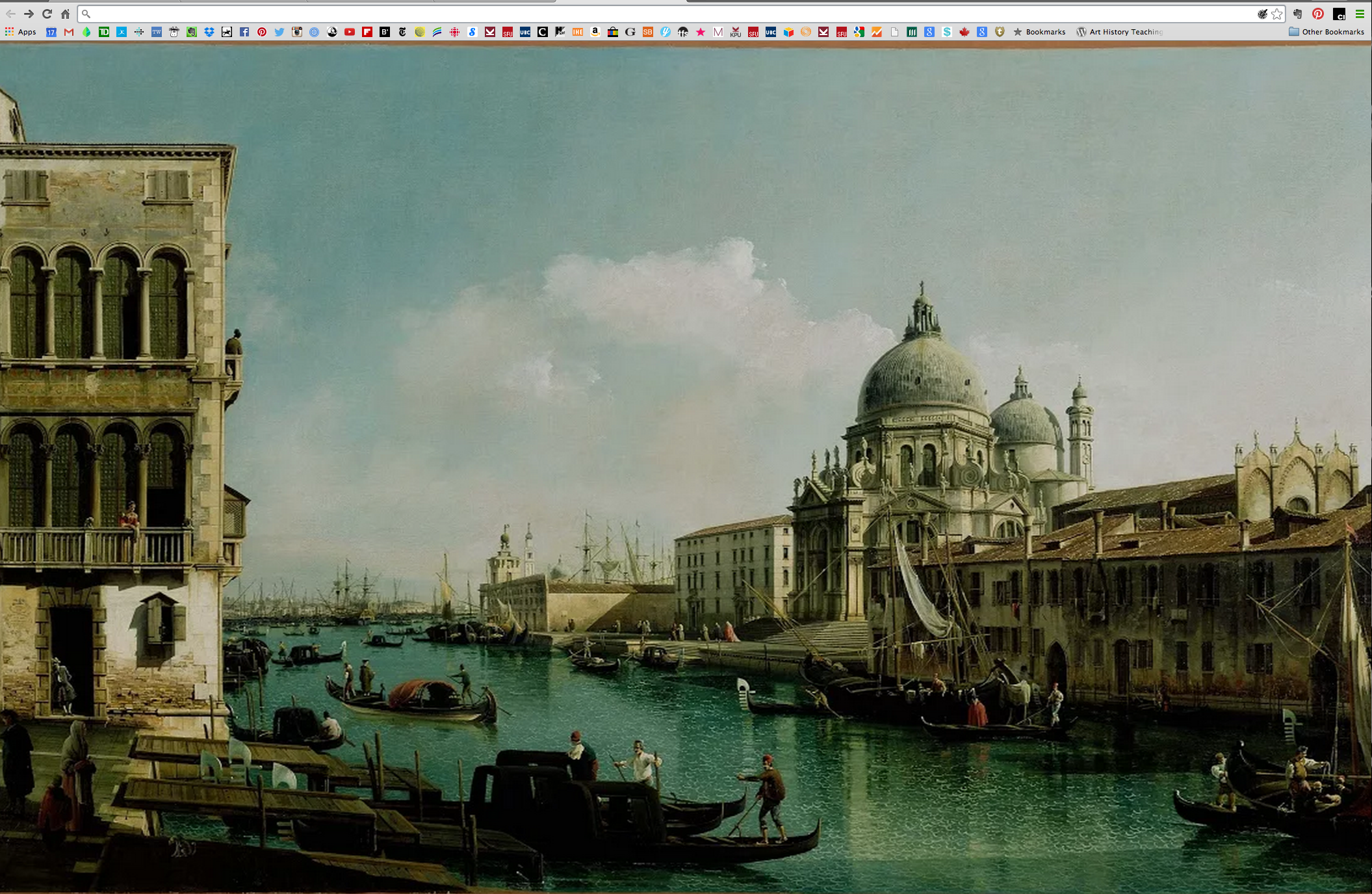
Task: Open the Google Calendar 17 bookmark
Action: coord(51,32)
